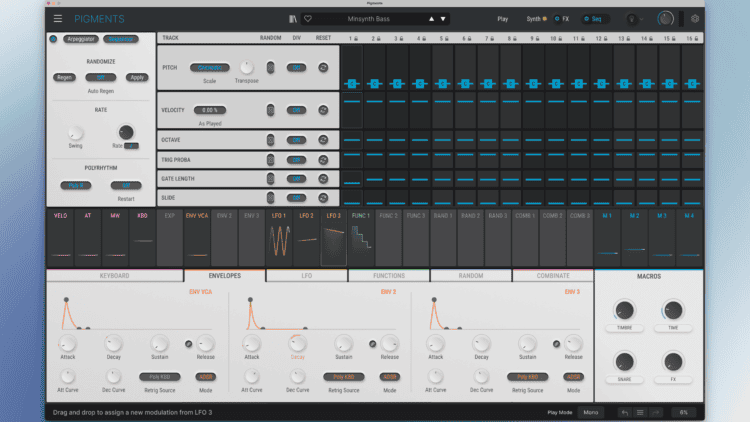Toggle ENV VCA release link icon

(188, 344)
